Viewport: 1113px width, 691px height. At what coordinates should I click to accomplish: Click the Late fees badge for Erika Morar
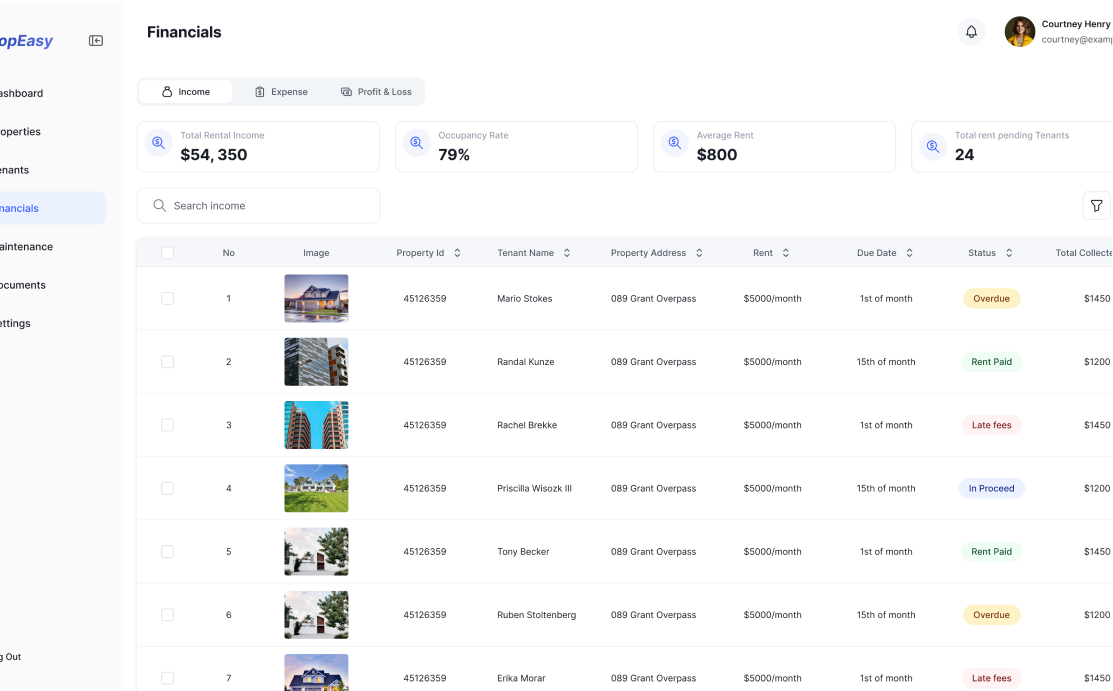pyautogui.click(x=991, y=678)
